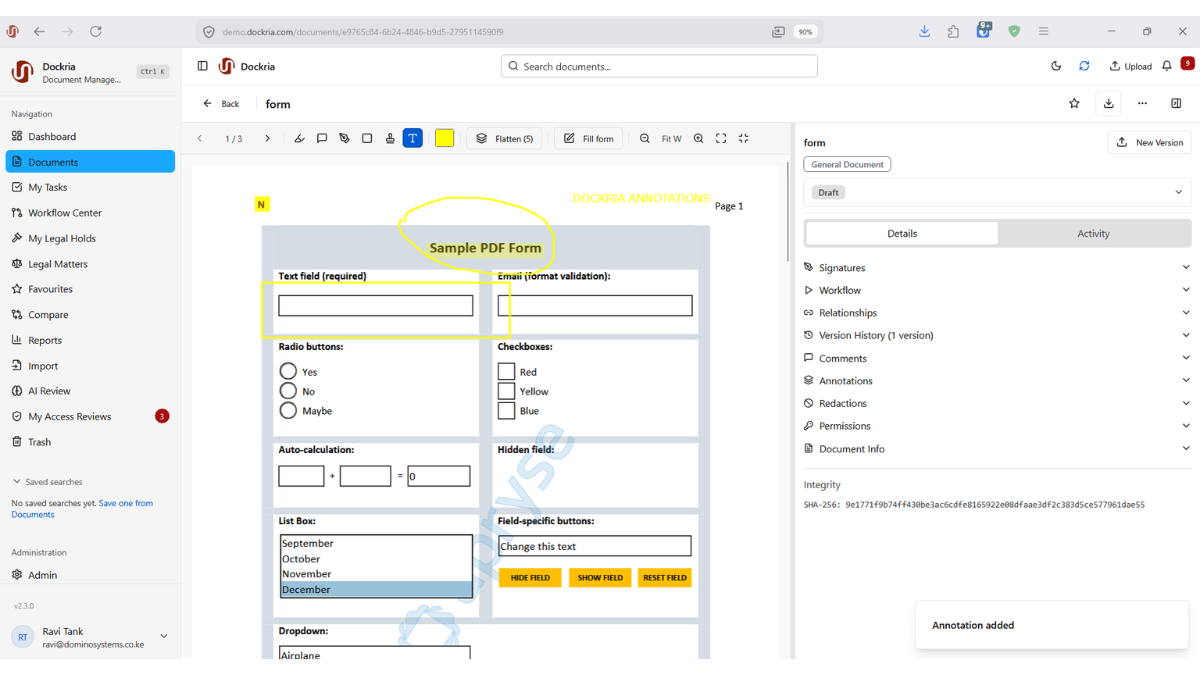1200x675 pixels.
Task: Toggle the left sidebar panel icon
Action: click(x=203, y=66)
